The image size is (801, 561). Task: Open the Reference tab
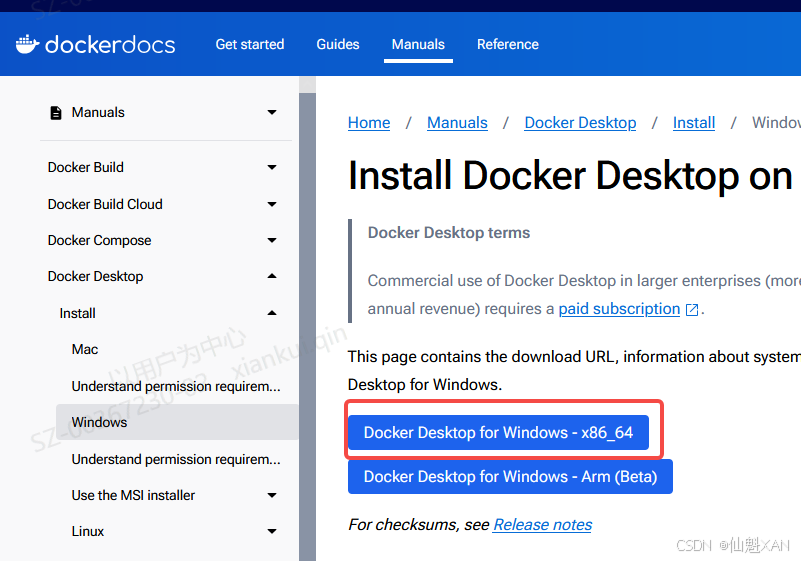pos(508,44)
